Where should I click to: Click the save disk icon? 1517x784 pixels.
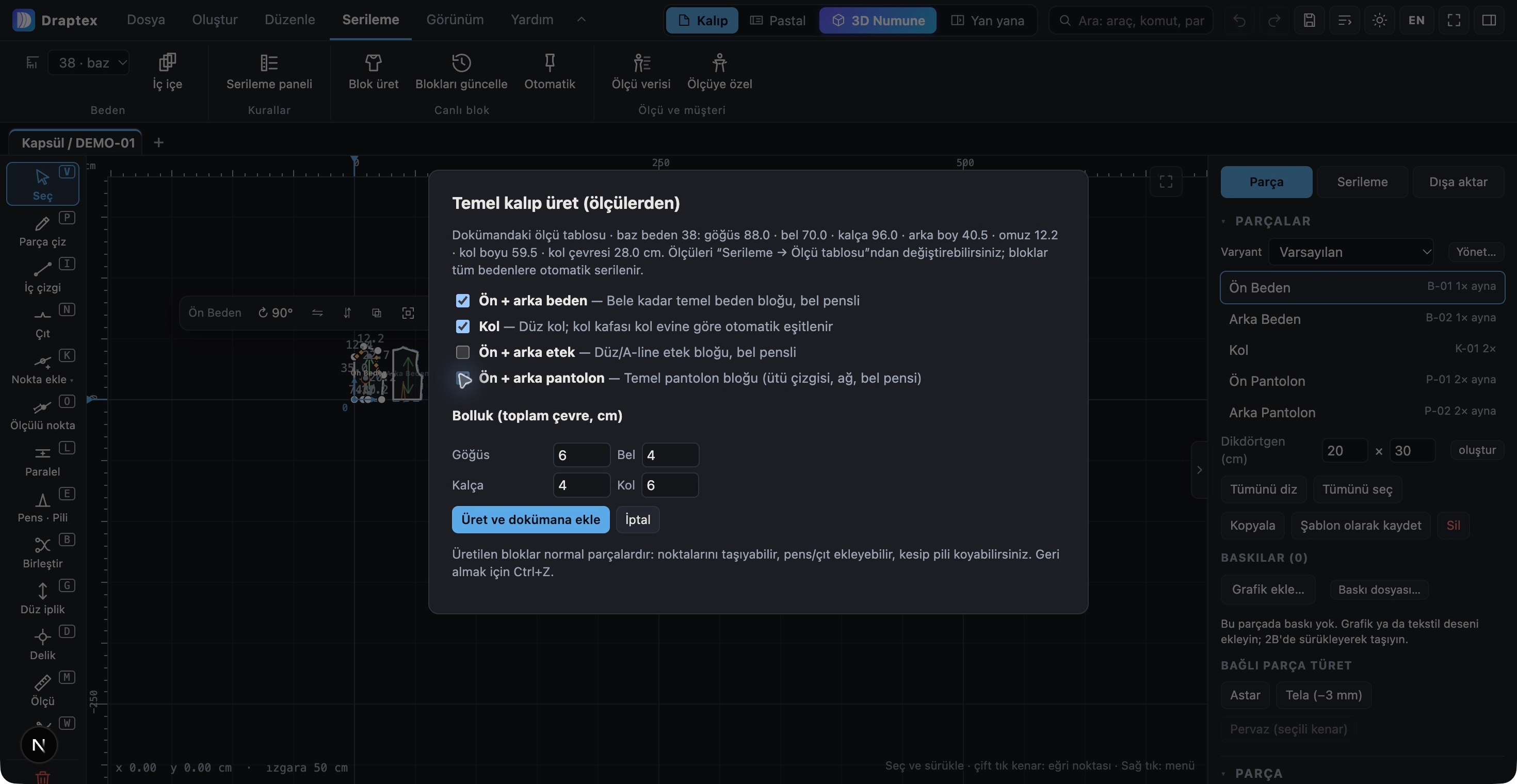pyautogui.click(x=1309, y=21)
